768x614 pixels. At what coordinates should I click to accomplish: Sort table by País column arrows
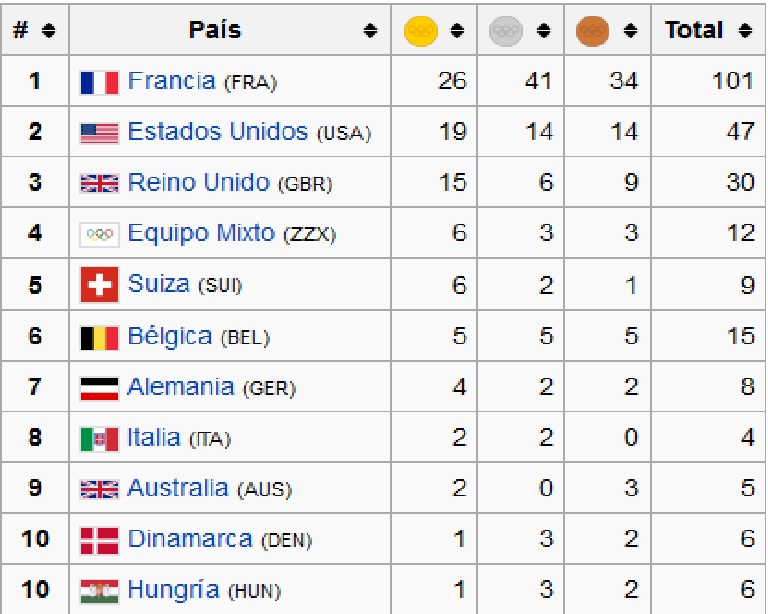click(x=370, y=31)
